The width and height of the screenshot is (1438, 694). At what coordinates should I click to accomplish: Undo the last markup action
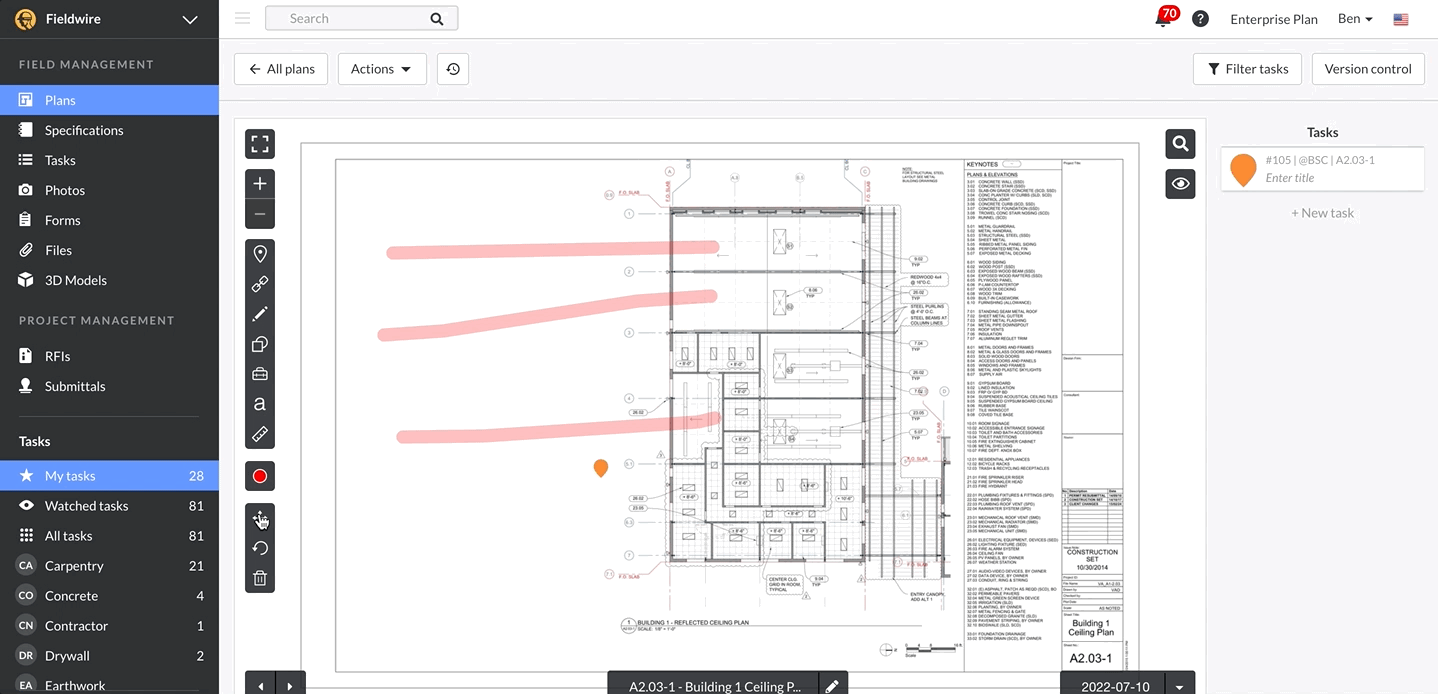coord(260,548)
